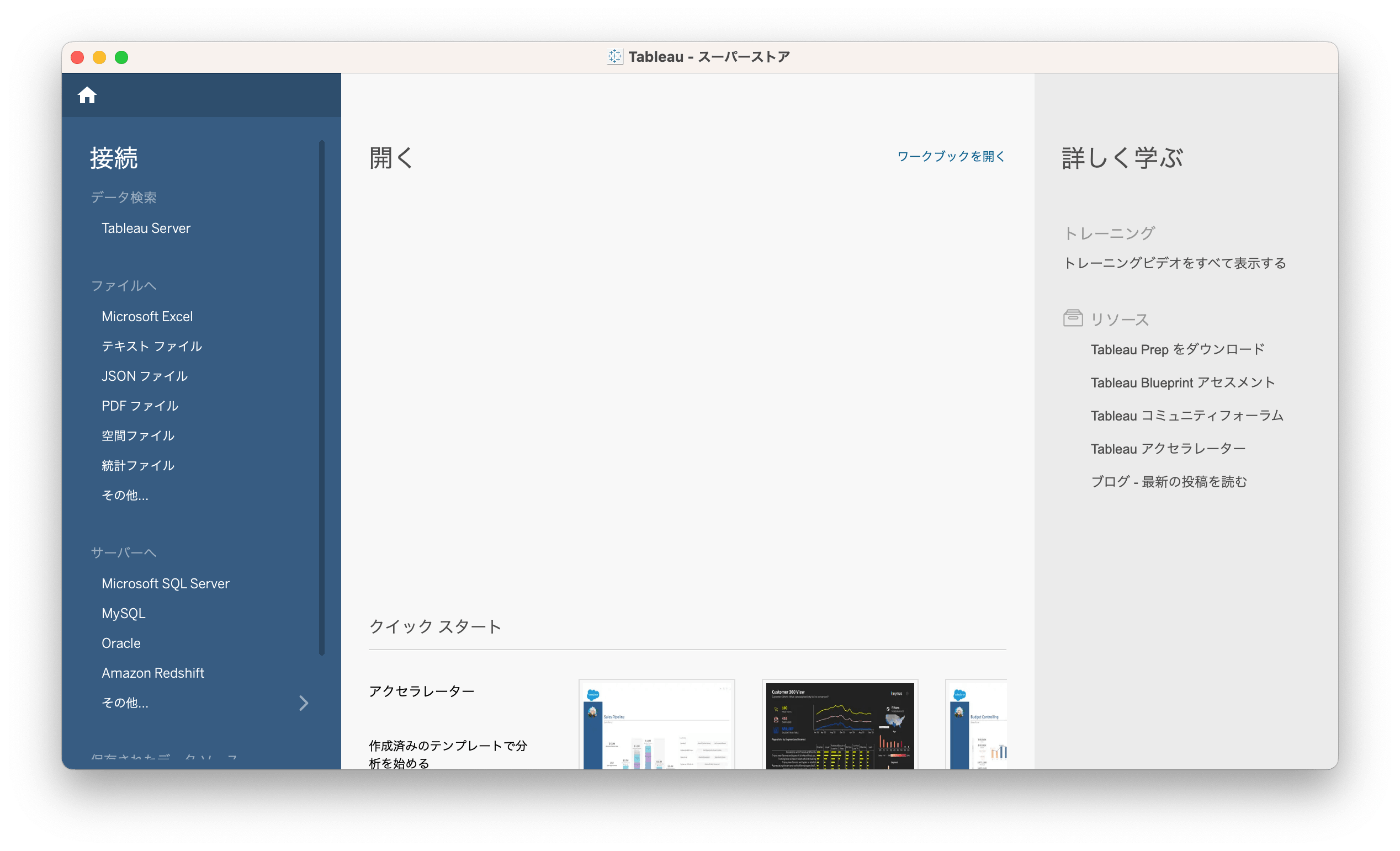Click the sidebar vertical scrollbar
1400x851 pixels.
pos(322,398)
